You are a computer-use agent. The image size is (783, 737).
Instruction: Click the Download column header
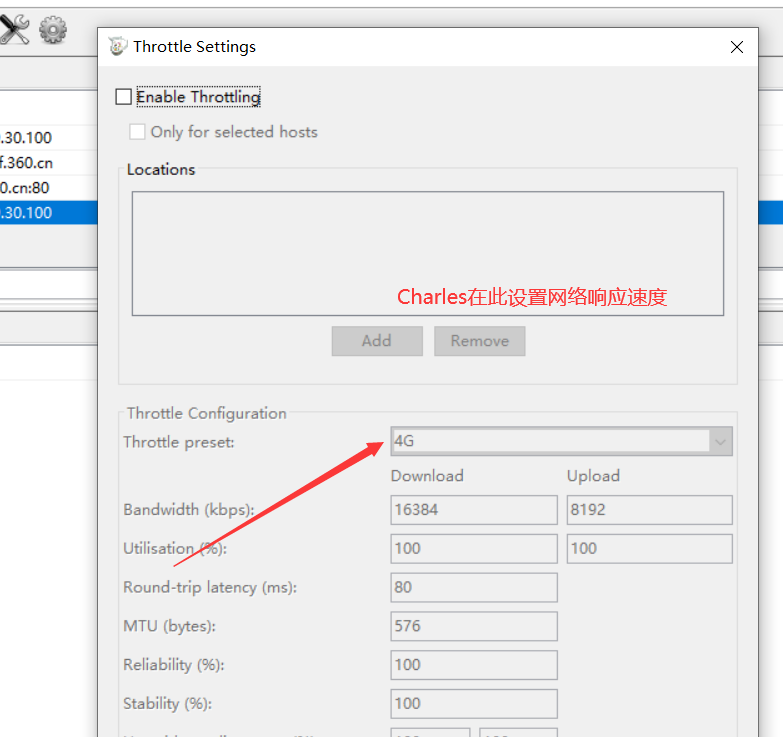(427, 476)
